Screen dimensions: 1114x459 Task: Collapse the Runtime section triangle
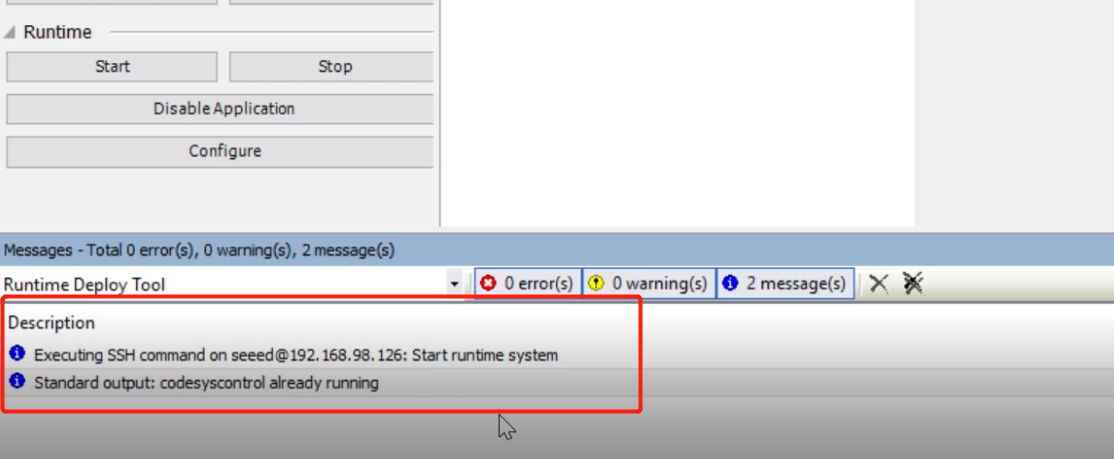pos(10,33)
